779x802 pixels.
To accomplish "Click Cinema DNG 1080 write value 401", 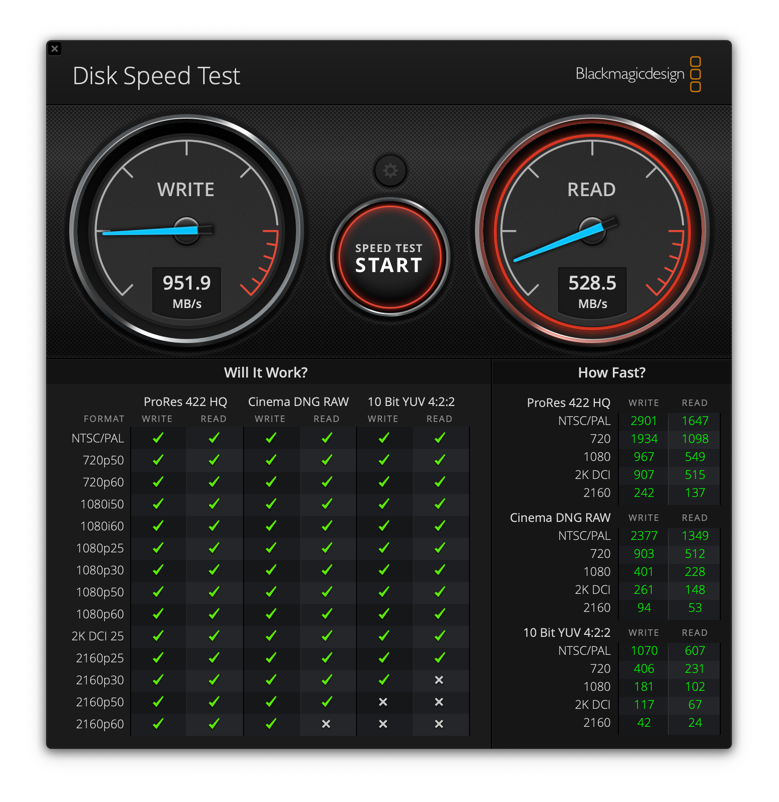I will (x=643, y=571).
